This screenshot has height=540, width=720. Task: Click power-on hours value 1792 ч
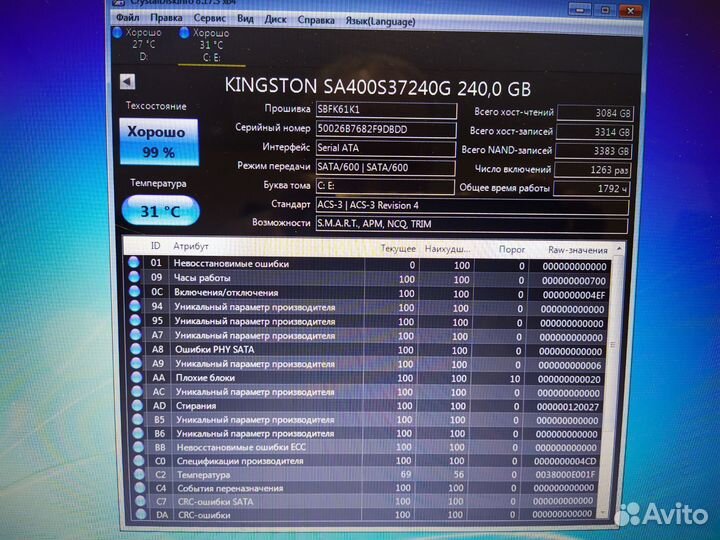click(x=591, y=189)
